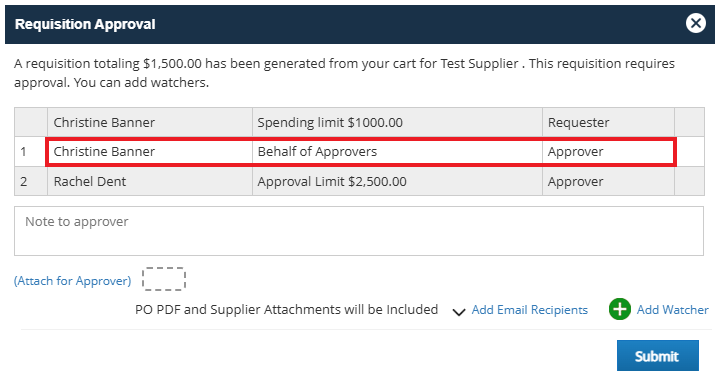Select the Rachel Dent approver row
Viewport: 716px width, 378px height.
(x=359, y=181)
